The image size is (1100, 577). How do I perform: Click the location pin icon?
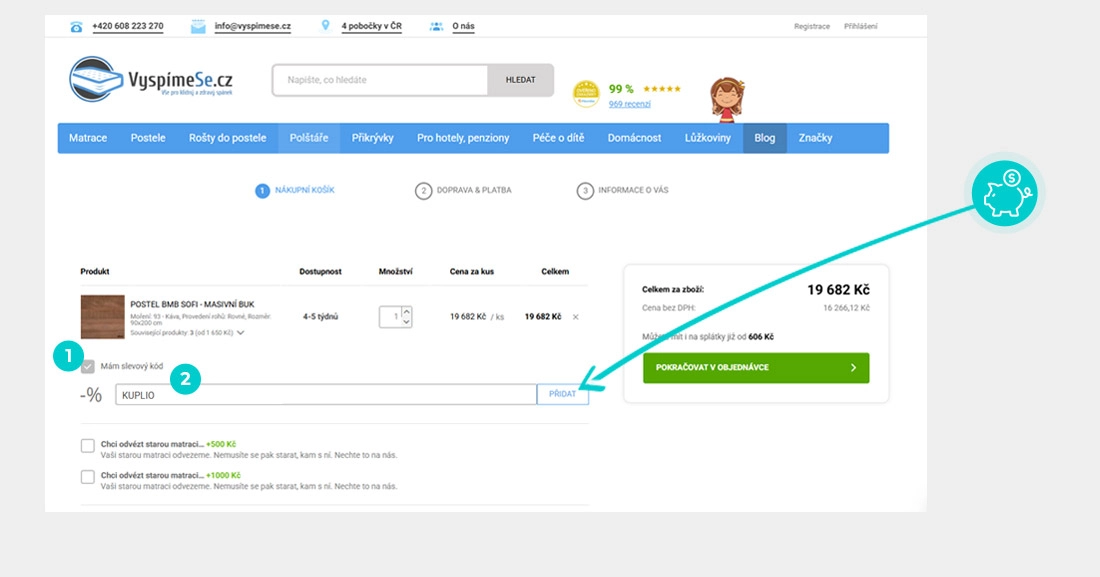pyautogui.click(x=325, y=26)
